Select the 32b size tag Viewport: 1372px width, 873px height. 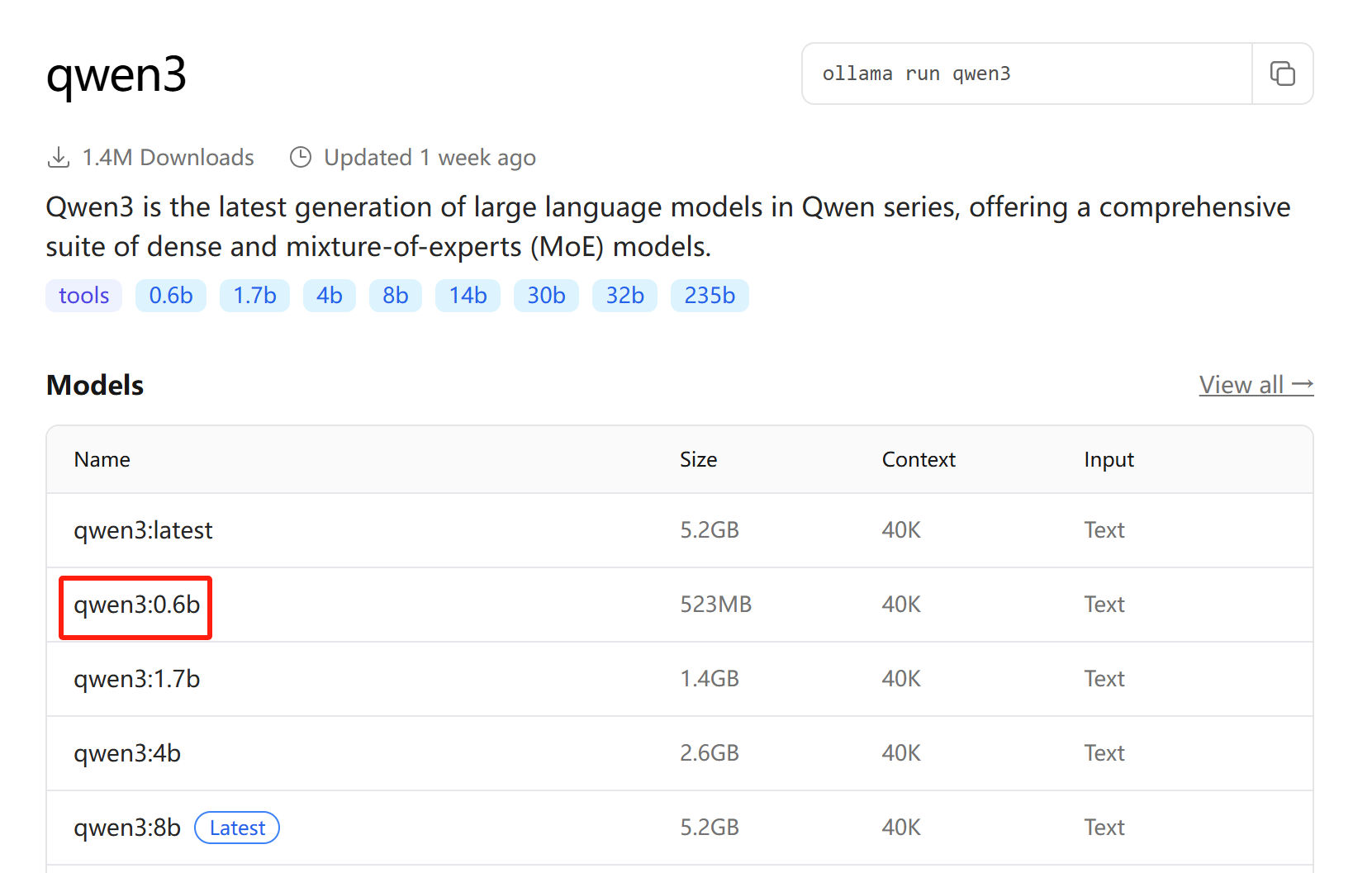[624, 296]
